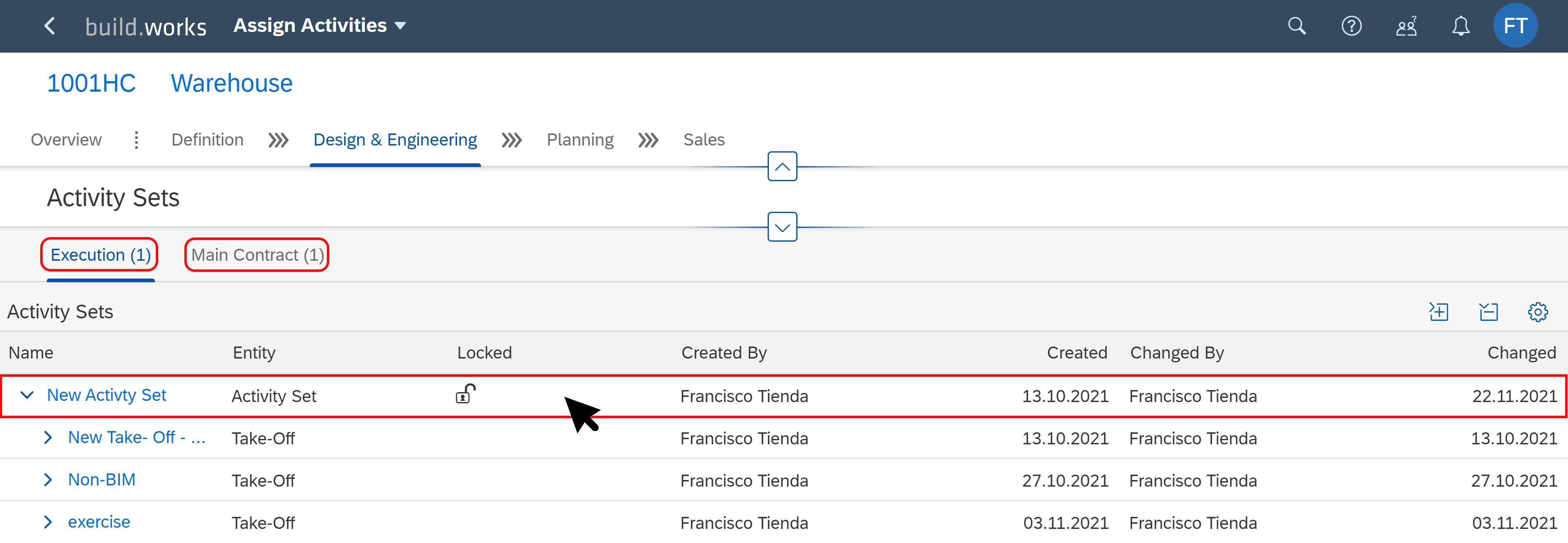Expand the exercise row

[x=48, y=522]
